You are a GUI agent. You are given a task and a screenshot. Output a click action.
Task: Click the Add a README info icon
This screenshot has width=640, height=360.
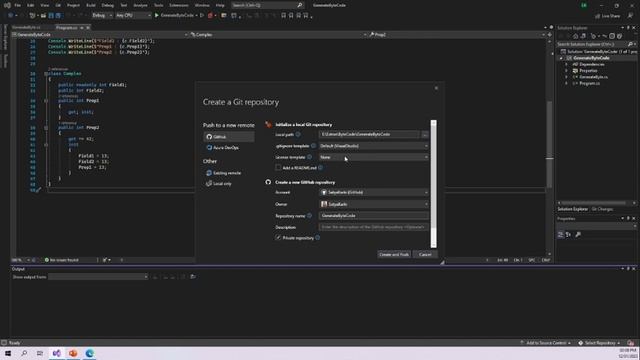[x=320, y=168]
